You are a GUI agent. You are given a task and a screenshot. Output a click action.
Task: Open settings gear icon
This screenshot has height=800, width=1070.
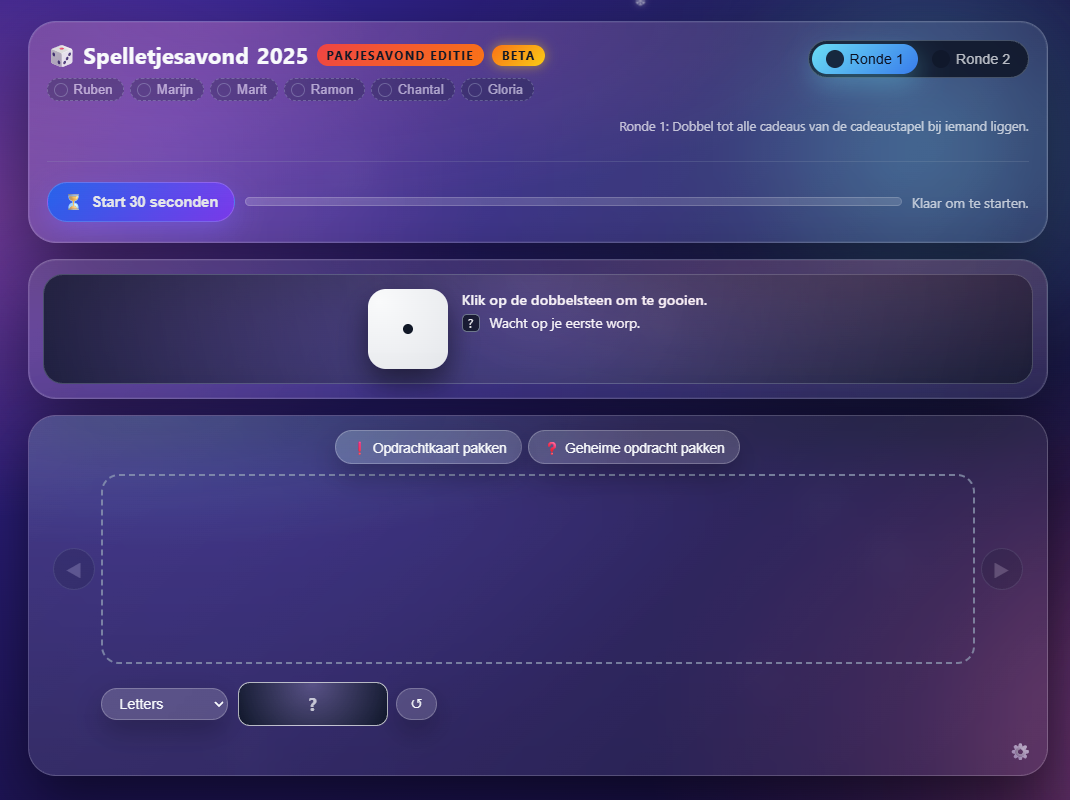[x=1020, y=751]
